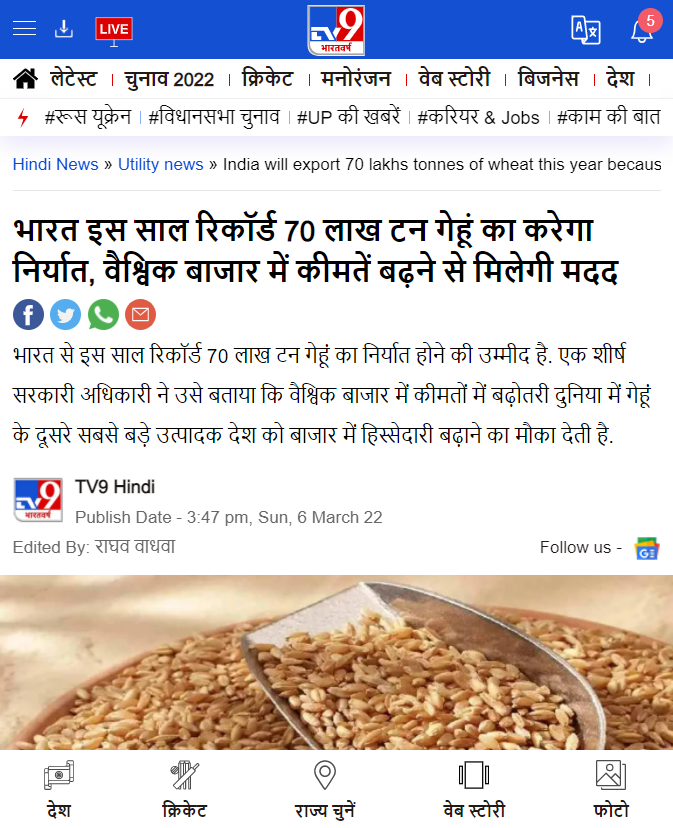The image size is (673, 828).
Task: Click the Utility news breadcrumb link
Action: [161, 164]
